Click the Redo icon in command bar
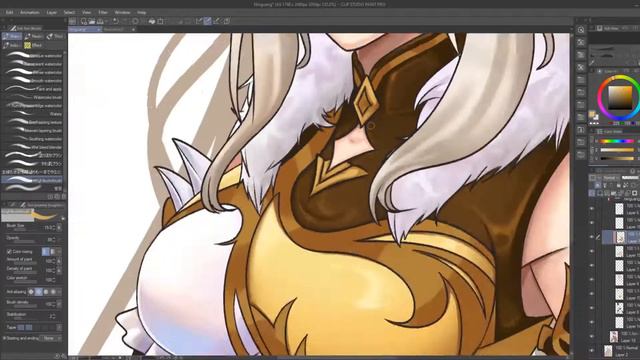Viewport: 640px width, 360px height. (124, 21)
